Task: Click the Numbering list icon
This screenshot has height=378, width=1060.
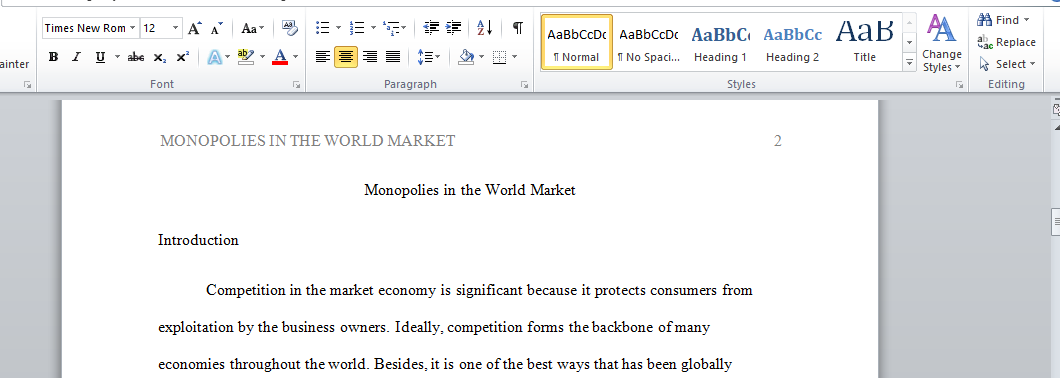Action: click(x=357, y=28)
